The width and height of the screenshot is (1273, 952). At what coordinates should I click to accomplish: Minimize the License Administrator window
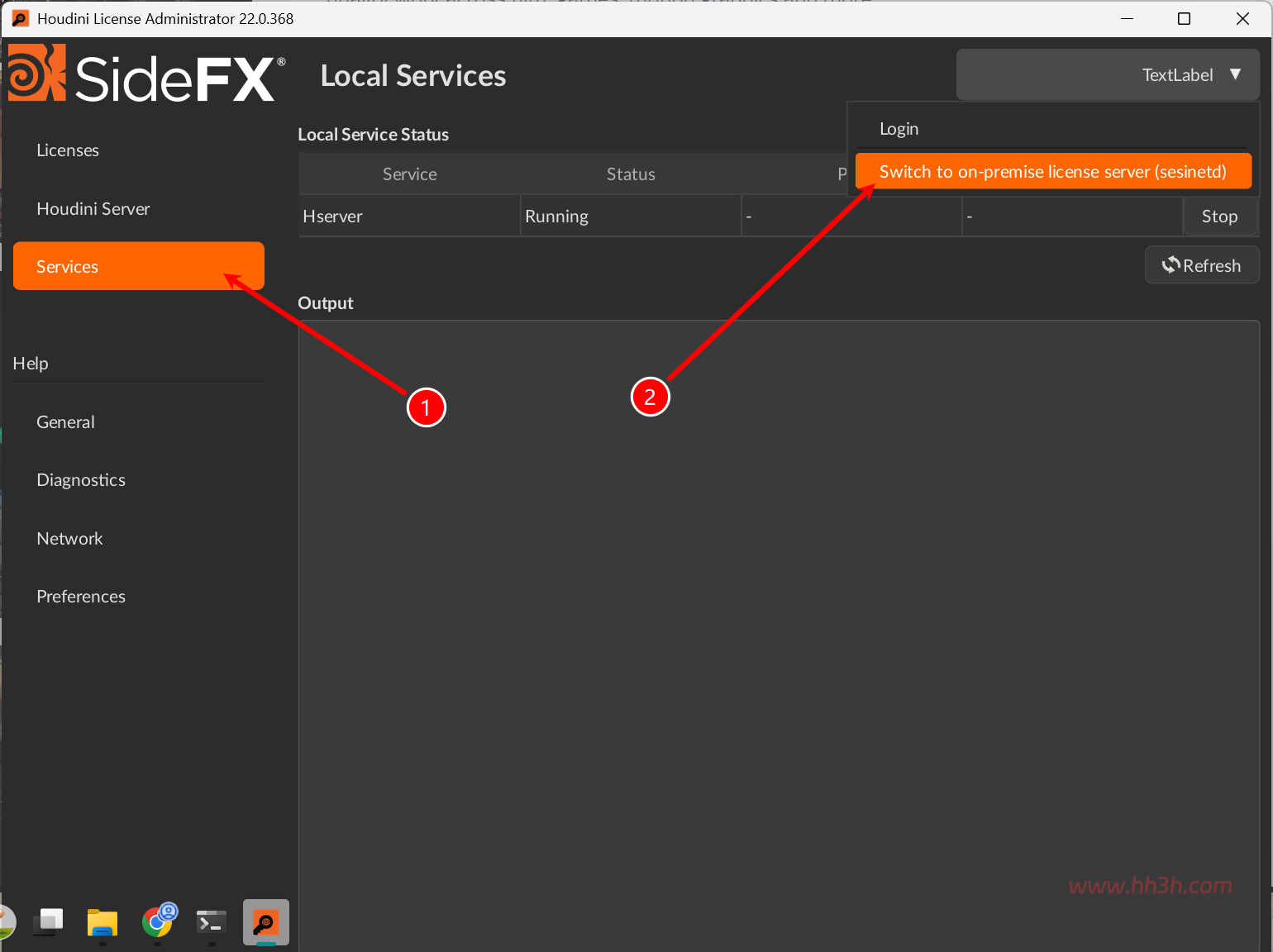tap(1127, 18)
